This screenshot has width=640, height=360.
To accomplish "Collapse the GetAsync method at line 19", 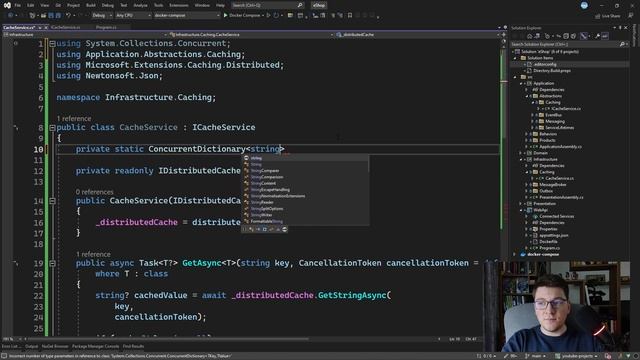I will [52, 264].
